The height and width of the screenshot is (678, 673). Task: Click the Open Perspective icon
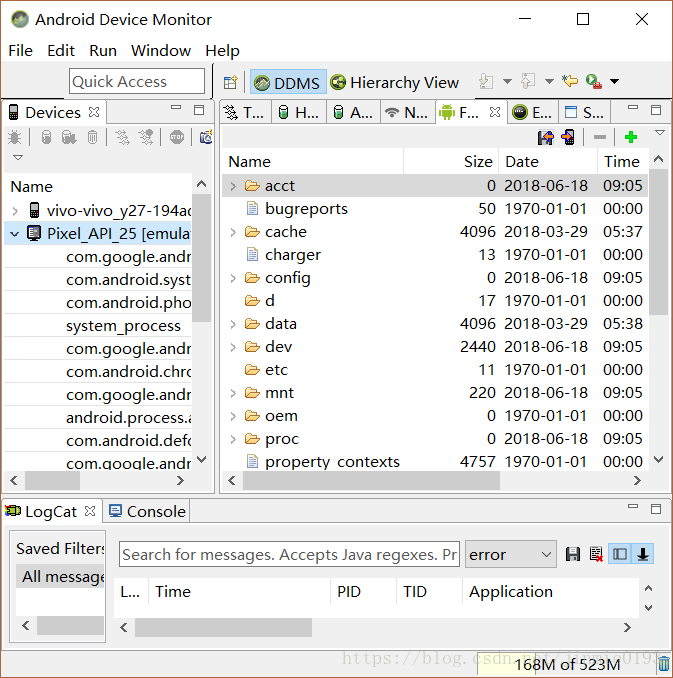[x=231, y=82]
